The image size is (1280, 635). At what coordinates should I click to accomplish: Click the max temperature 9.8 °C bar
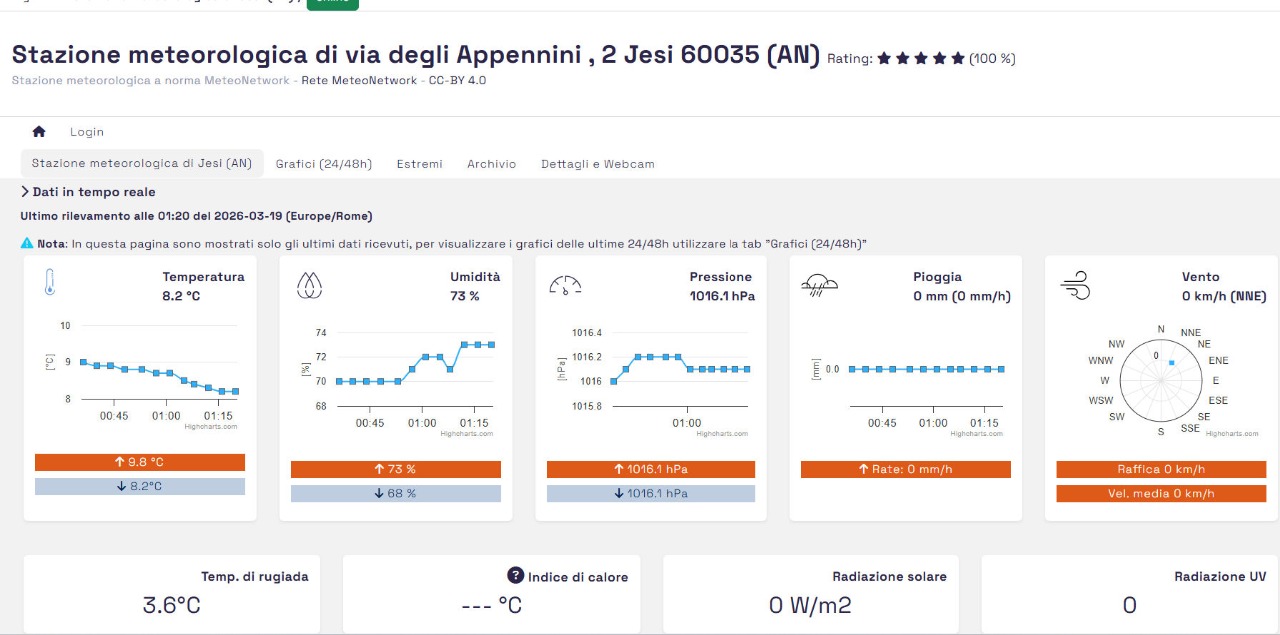140,462
